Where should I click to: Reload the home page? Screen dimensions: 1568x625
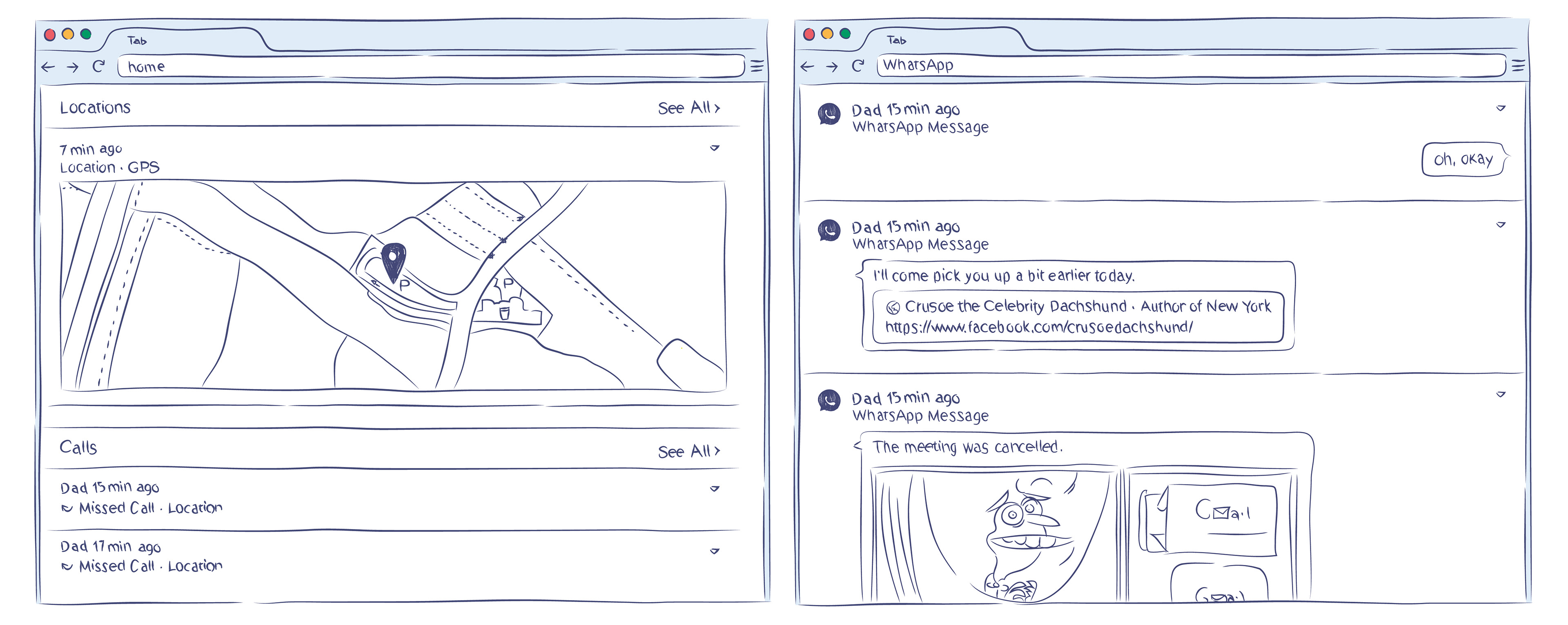tap(98, 66)
